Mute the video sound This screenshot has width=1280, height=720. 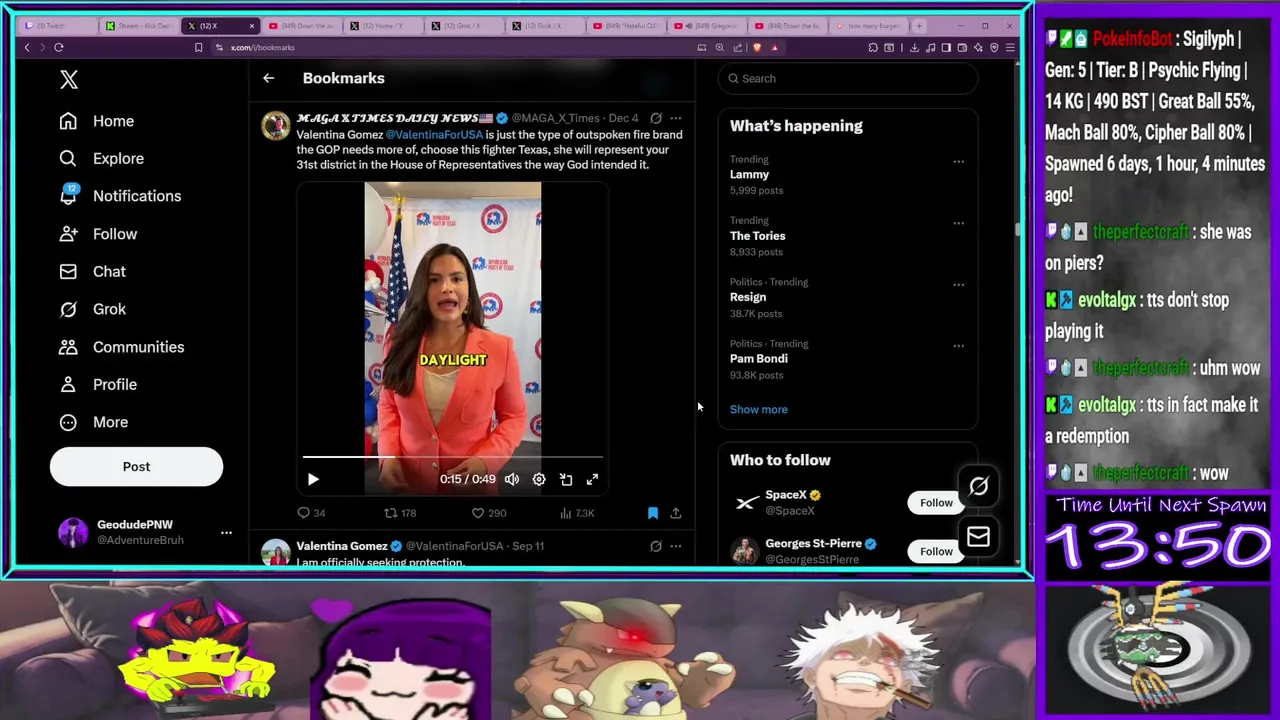click(x=512, y=480)
